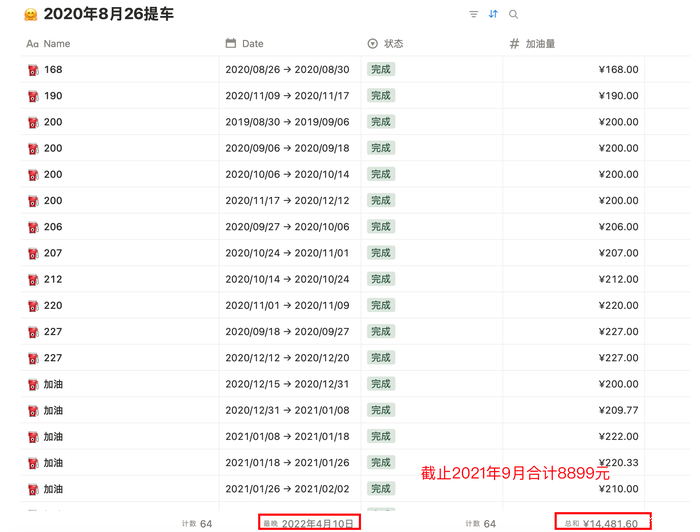Click the fuel pump icon for row 220
Viewport: 700px width, 532px height.
click(x=33, y=306)
